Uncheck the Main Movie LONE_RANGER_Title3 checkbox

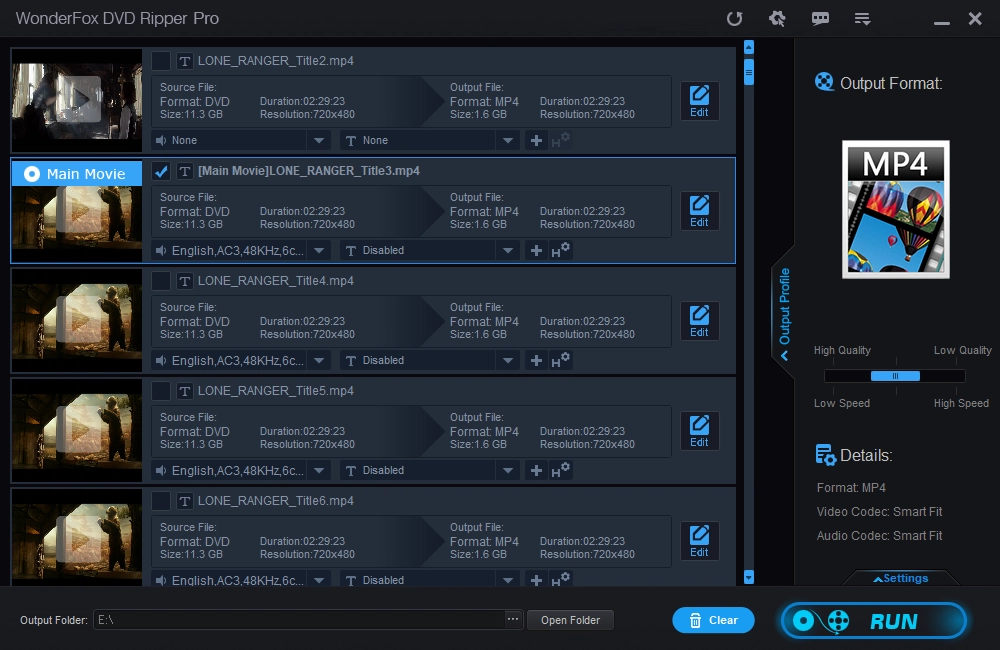(x=160, y=171)
